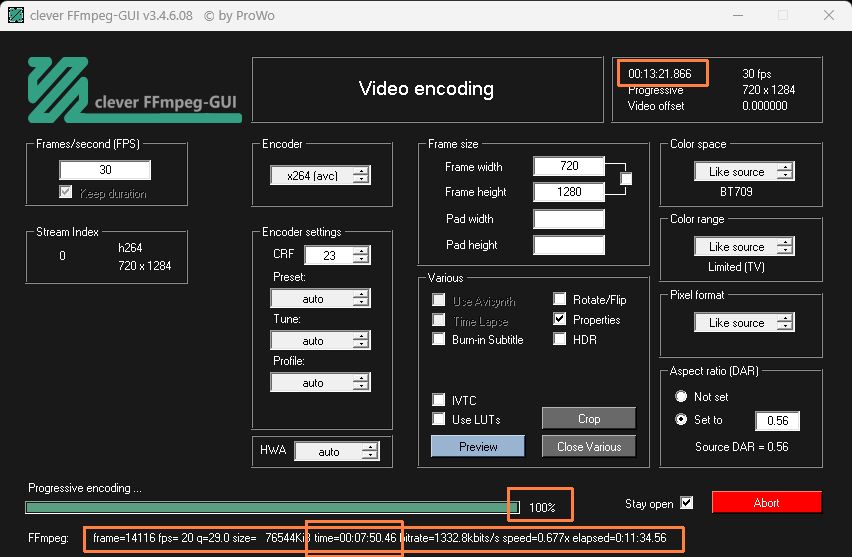Click the Progressive encoding status text
The width and height of the screenshot is (852, 557).
coord(85,488)
